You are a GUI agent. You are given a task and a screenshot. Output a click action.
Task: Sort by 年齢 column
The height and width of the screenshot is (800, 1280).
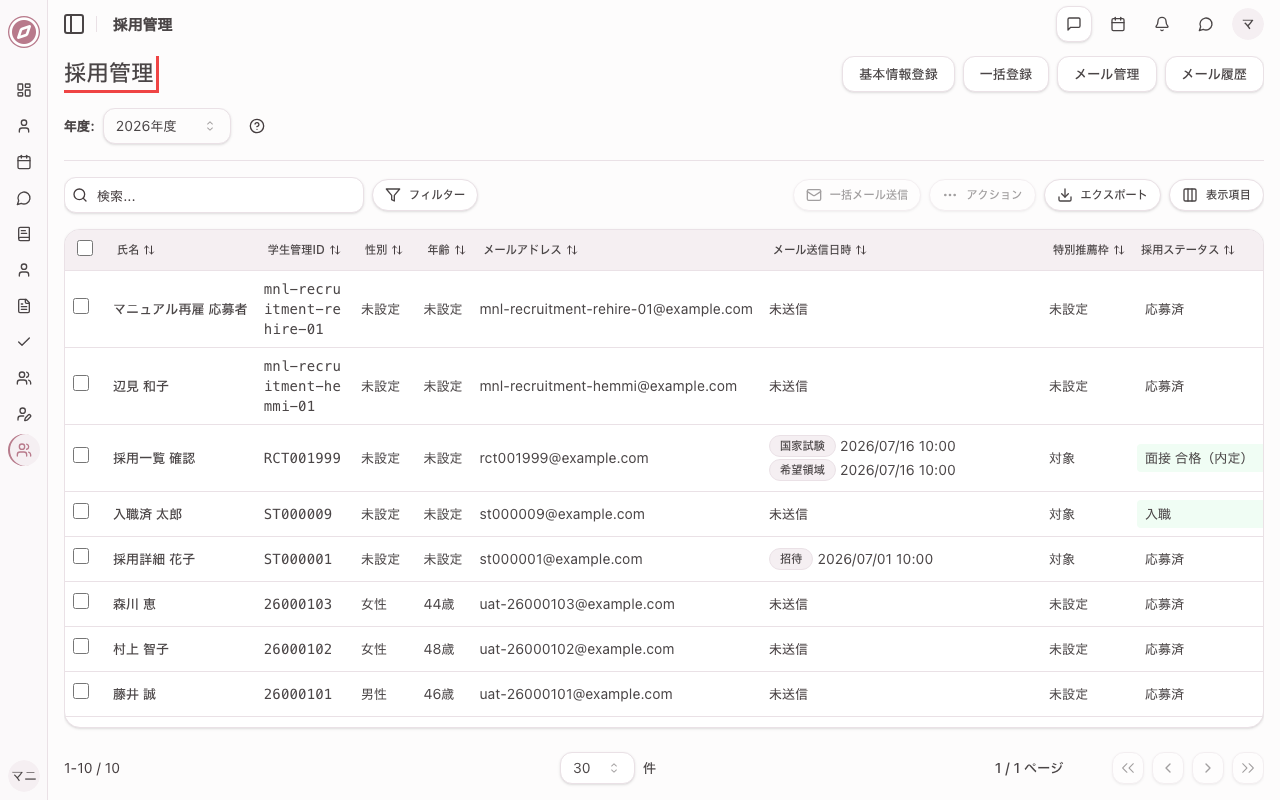[446, 250]
